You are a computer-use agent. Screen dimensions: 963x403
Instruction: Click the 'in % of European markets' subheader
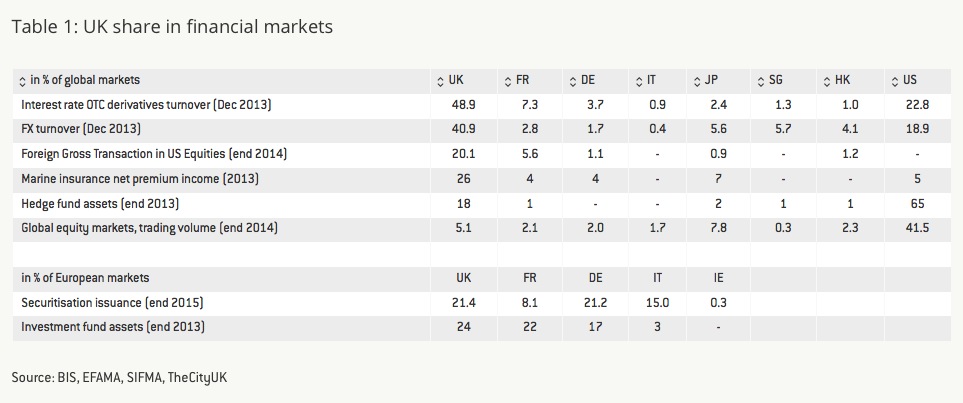[x=85, y=278]
